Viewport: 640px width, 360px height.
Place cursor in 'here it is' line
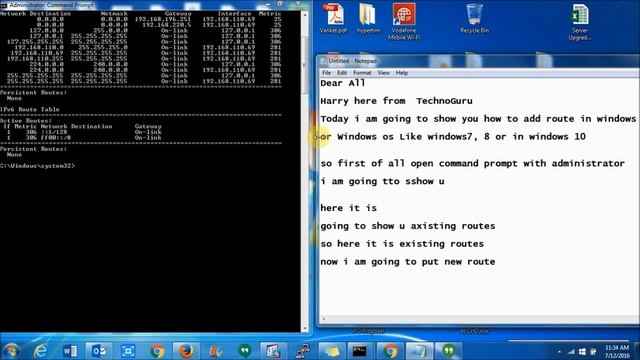349,208
